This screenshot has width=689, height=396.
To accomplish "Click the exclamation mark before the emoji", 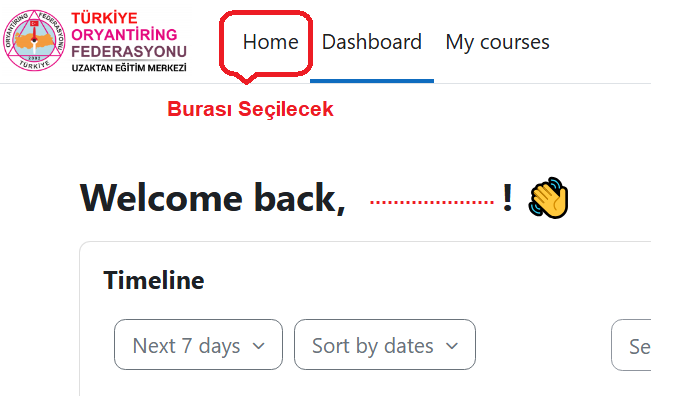I will pos(508,197).
